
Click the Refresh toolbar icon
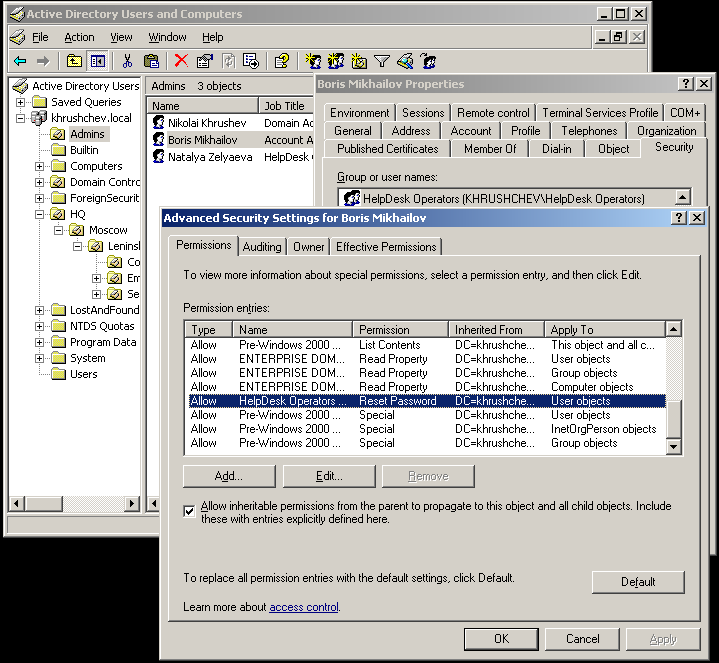228,61
